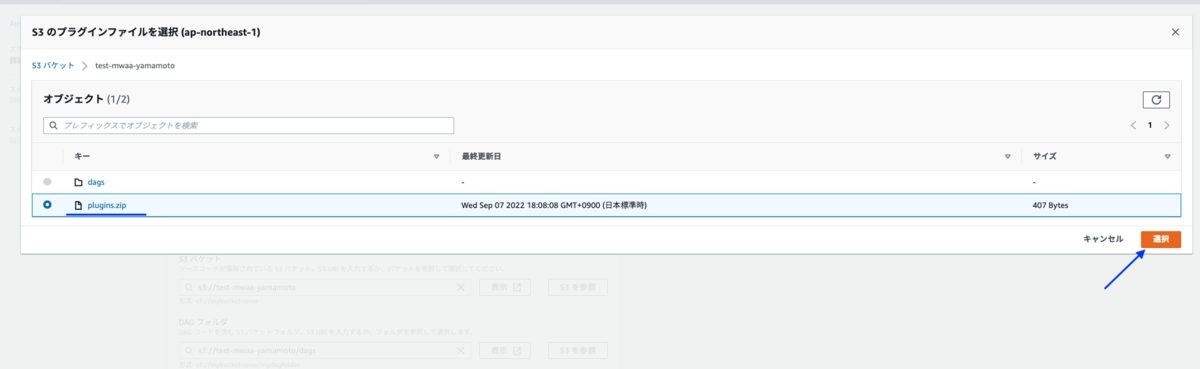Open the dags folder link
The image size is (1200, 369).
click(96, 182)
